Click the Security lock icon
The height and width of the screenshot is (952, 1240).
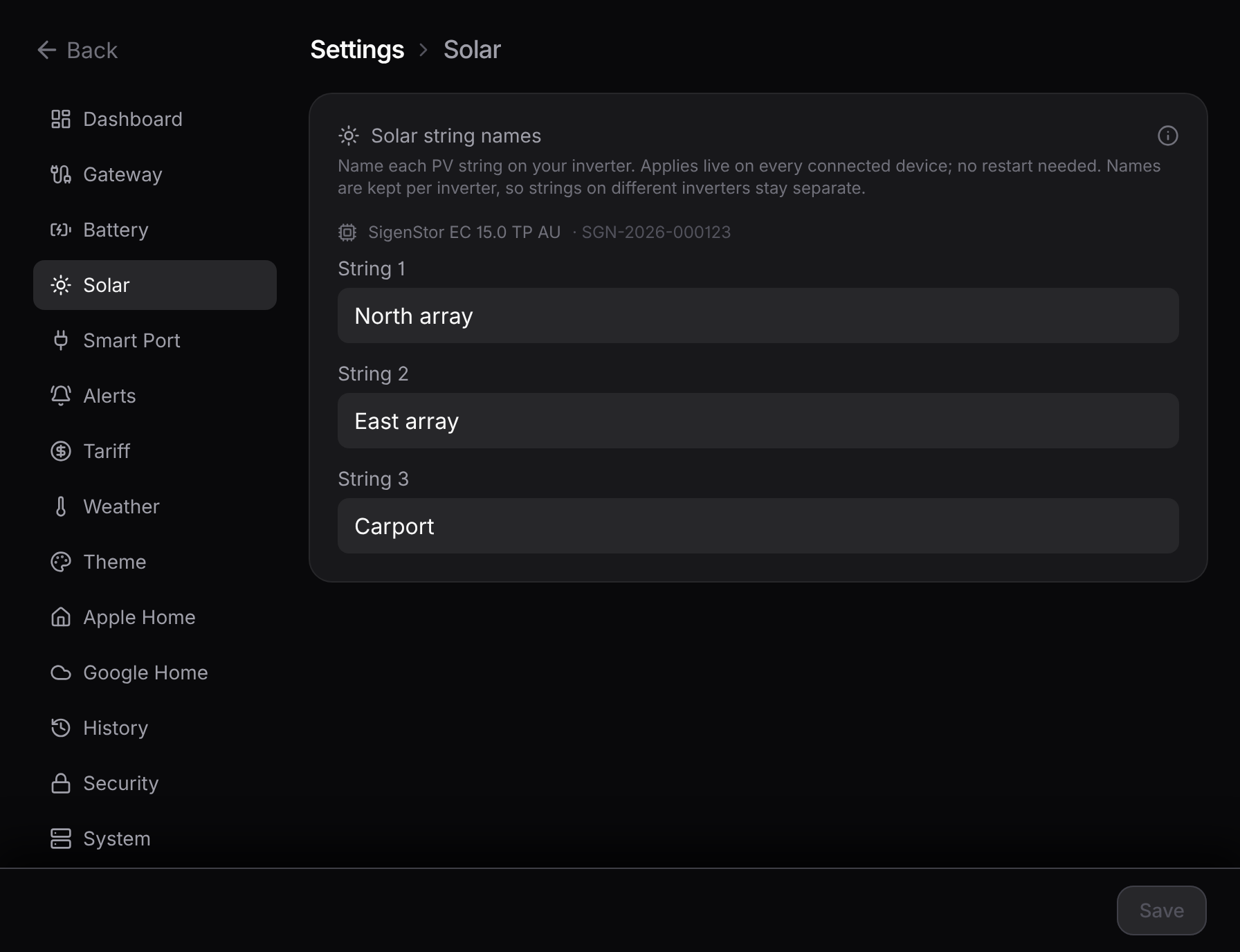click(61, 783)
